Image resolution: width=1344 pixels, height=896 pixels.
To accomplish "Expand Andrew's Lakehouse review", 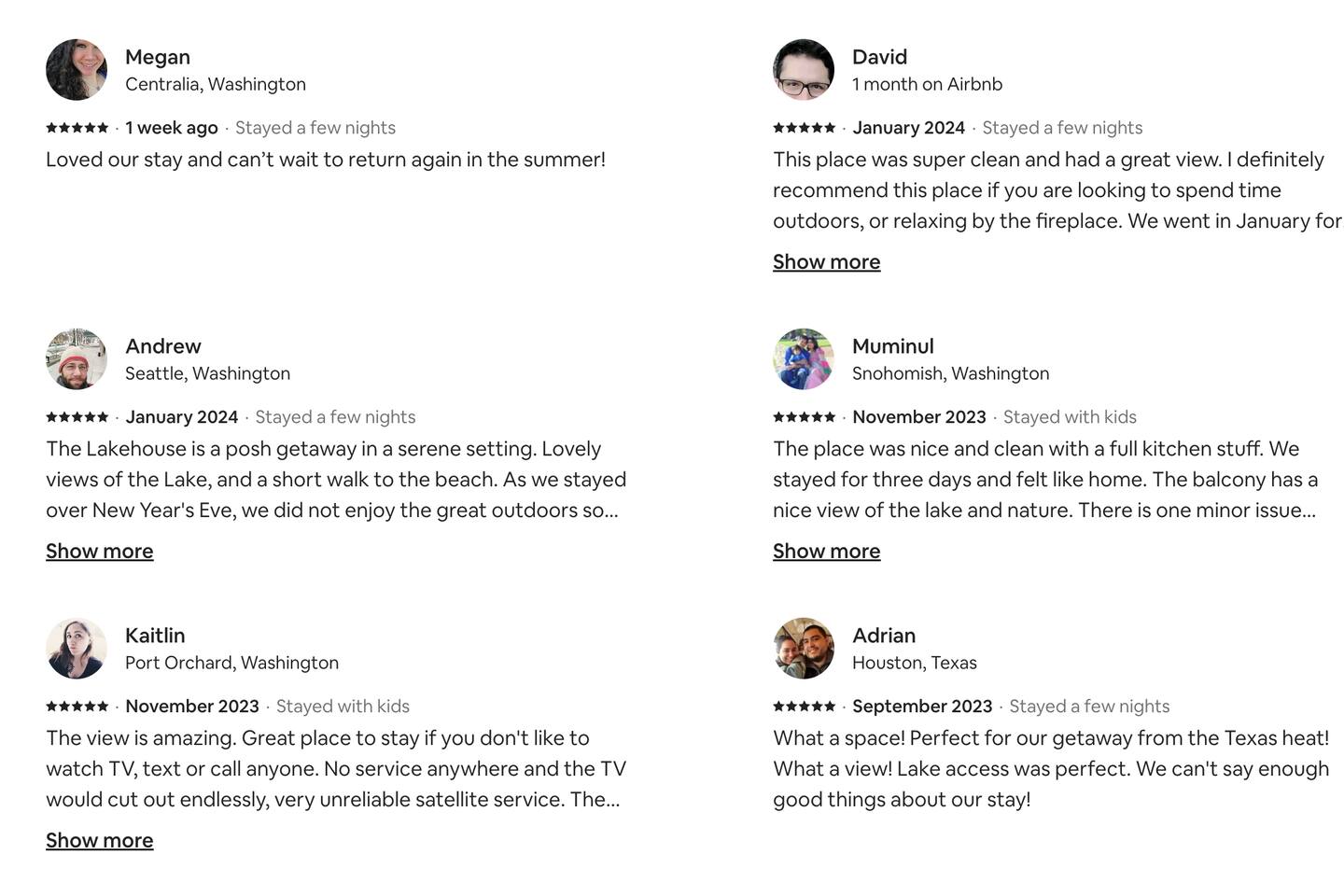I will coord(99,552).
